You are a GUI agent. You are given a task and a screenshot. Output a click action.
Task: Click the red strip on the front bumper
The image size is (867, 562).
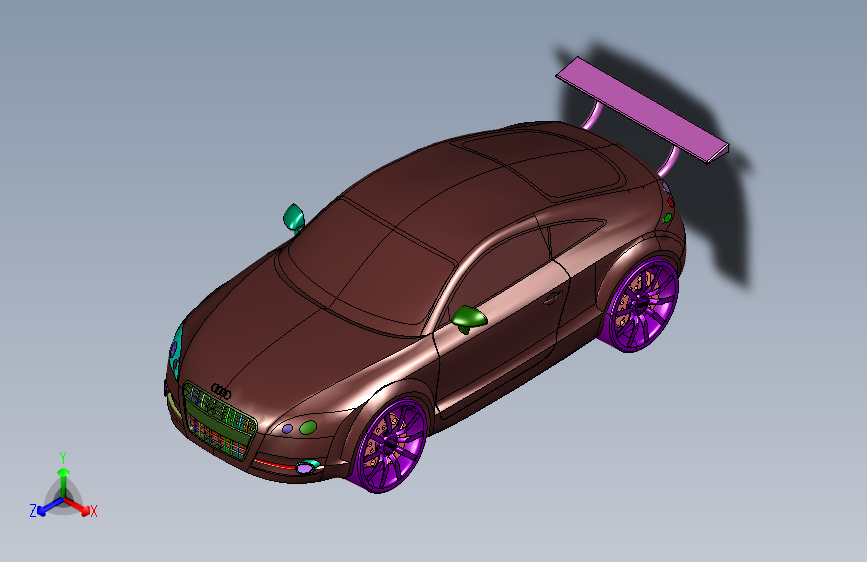(274, 464)
